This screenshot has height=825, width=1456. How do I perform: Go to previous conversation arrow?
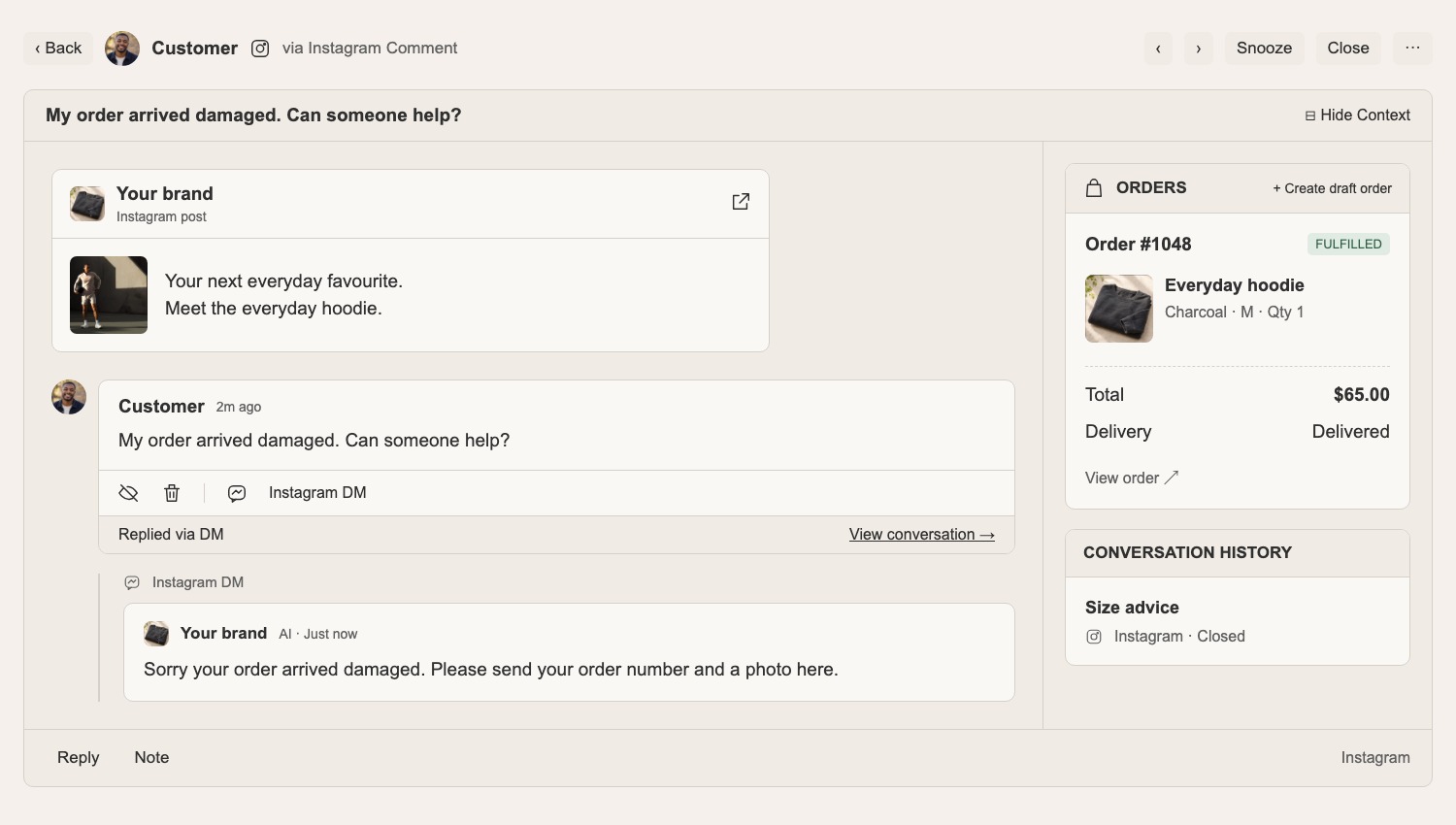click(x=1158, y=49)
